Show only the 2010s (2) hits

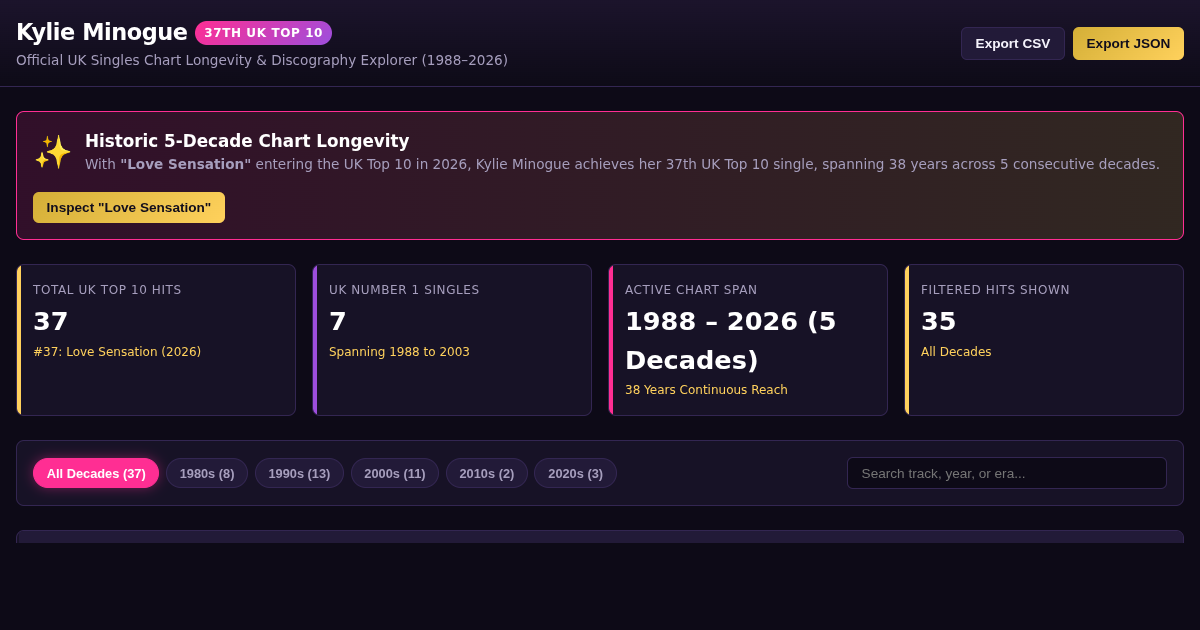click(x=487, y=473)
